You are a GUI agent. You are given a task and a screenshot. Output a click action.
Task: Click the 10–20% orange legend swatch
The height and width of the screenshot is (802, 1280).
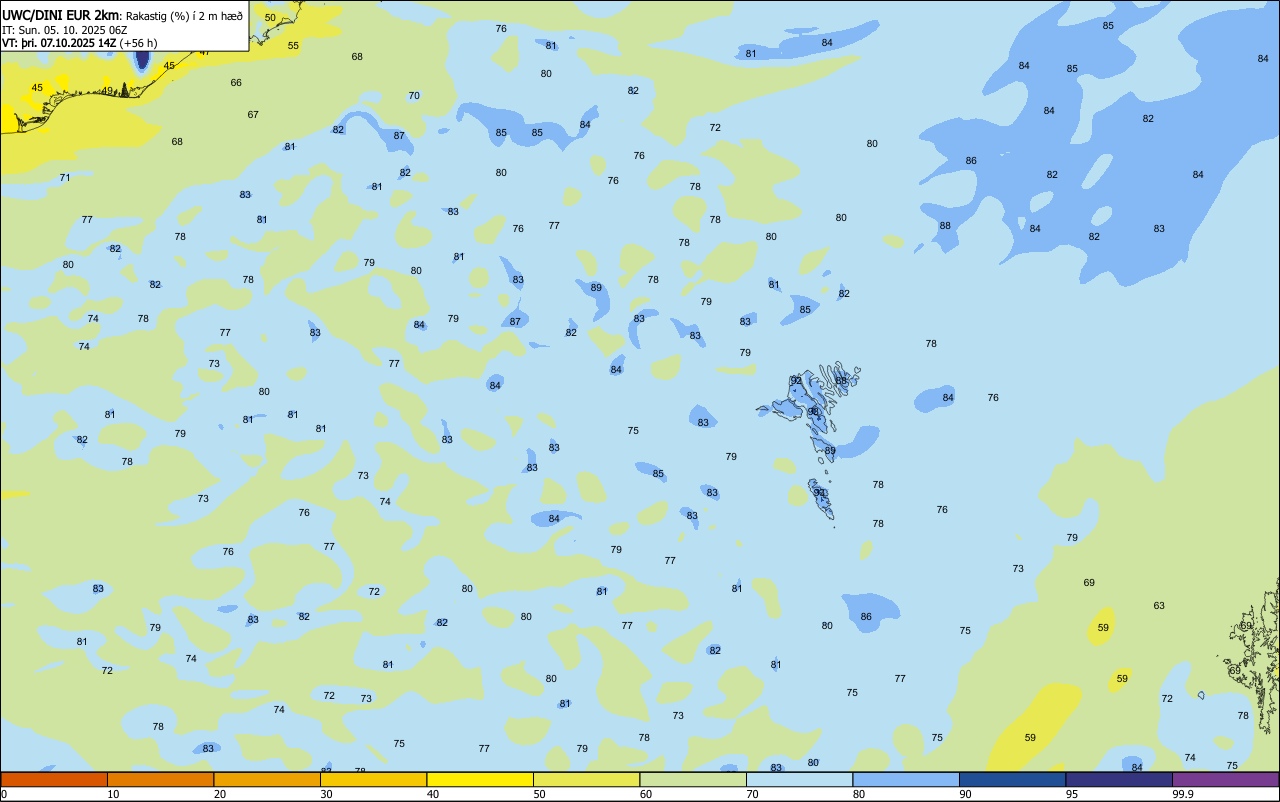(160, 779)
